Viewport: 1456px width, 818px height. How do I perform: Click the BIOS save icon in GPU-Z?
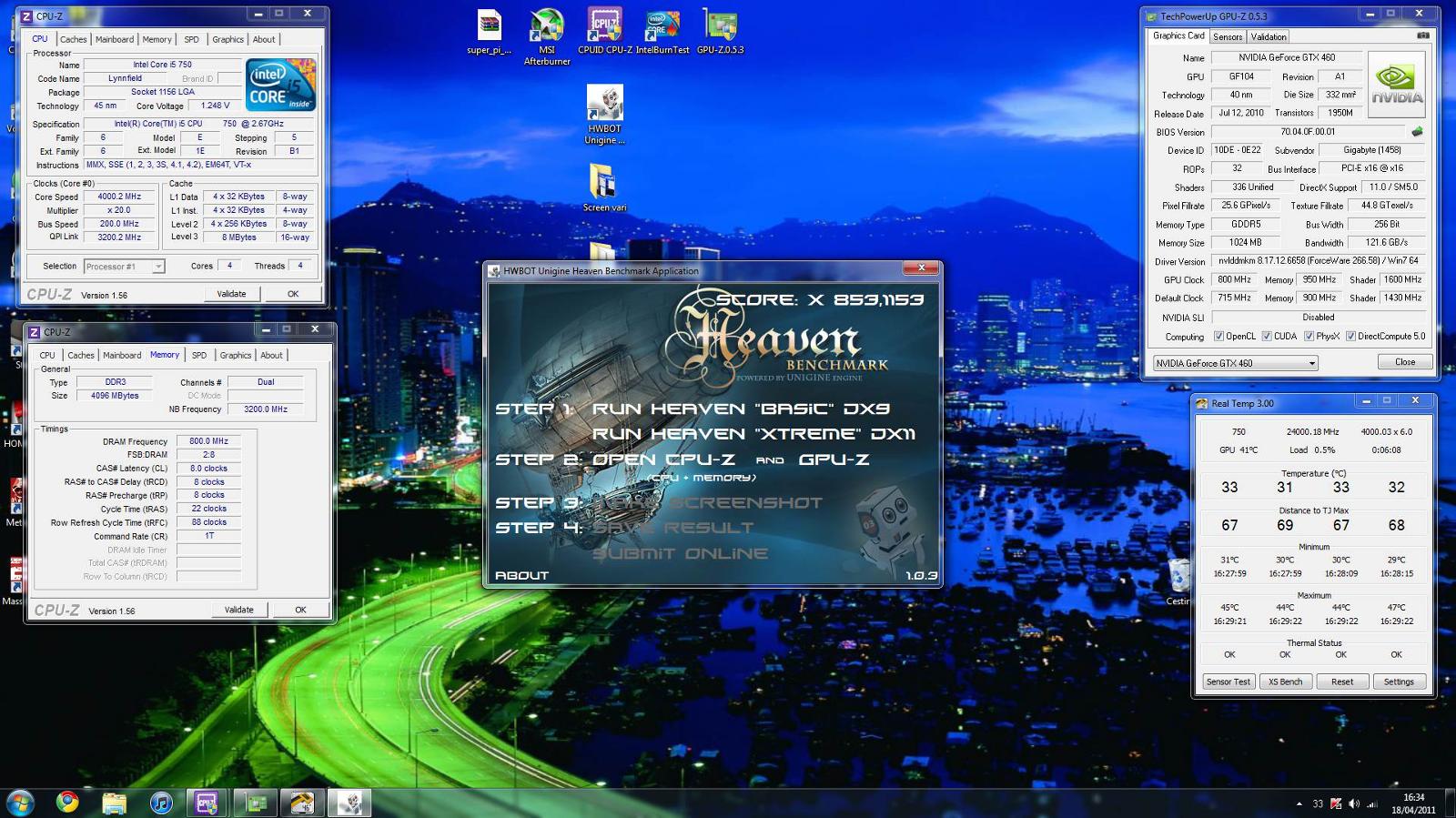click(1417, 132)
